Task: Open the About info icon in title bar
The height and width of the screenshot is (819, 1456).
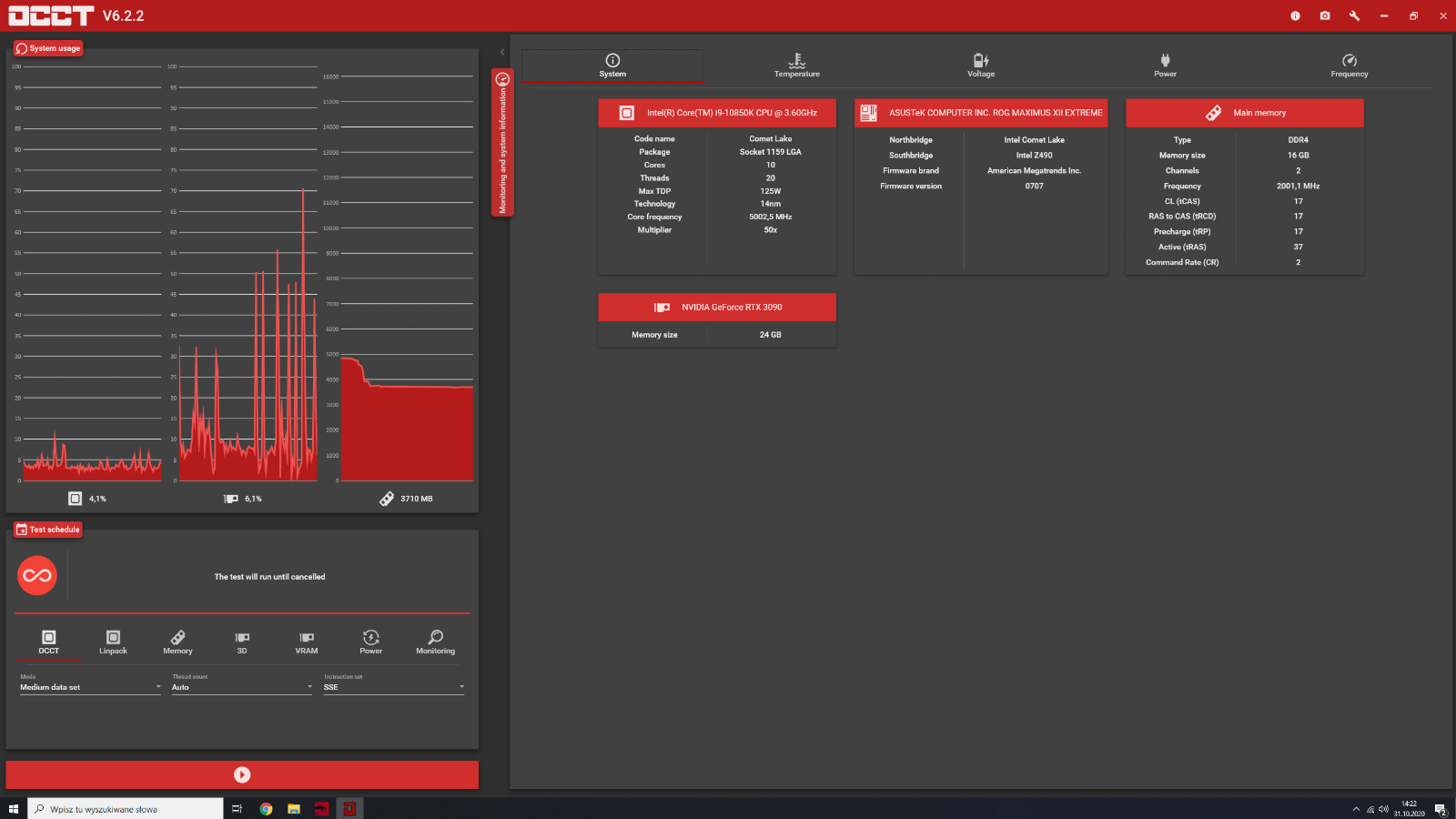Action: (1295, 15)
